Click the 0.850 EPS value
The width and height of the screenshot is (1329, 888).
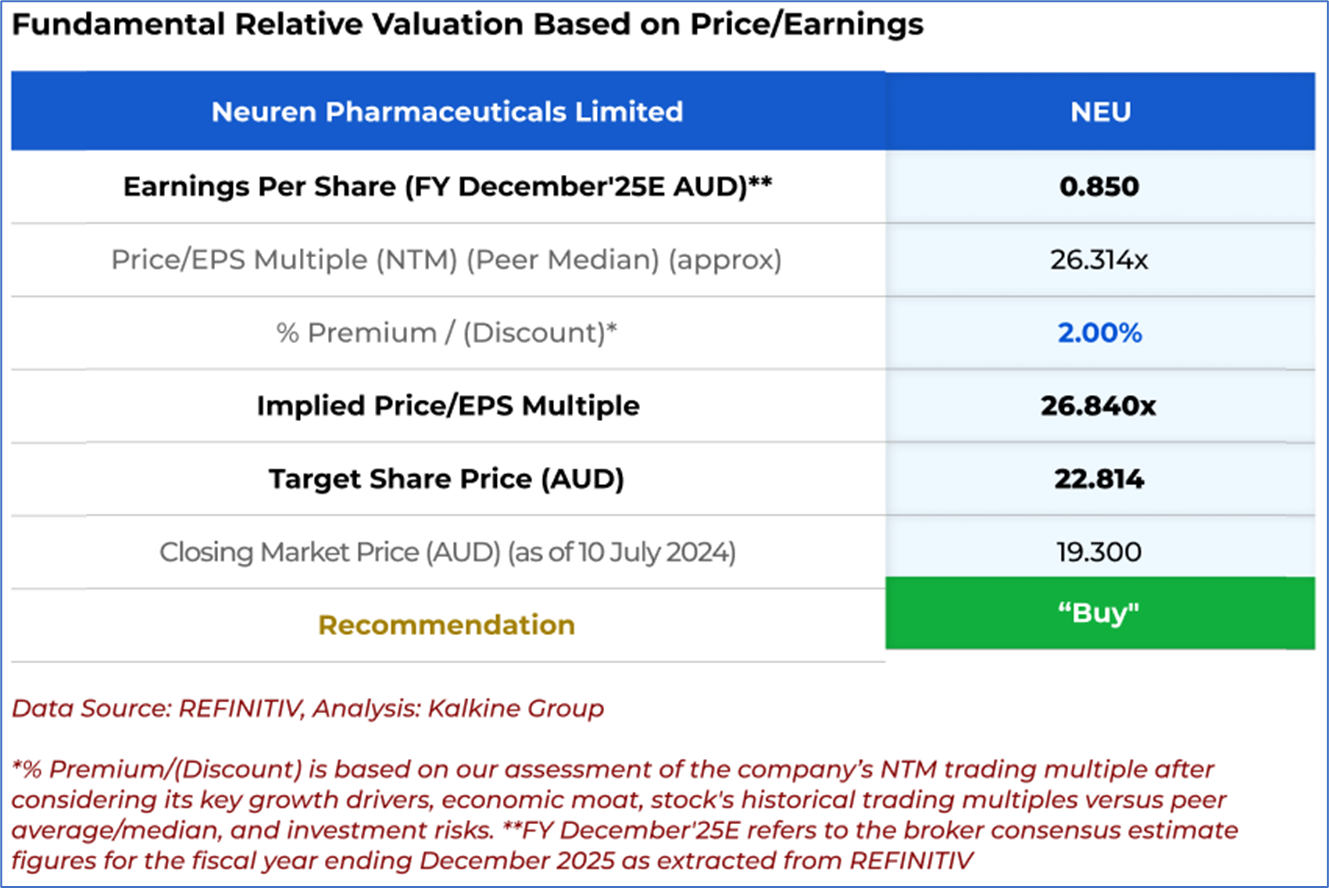[x=1100, y=187]
